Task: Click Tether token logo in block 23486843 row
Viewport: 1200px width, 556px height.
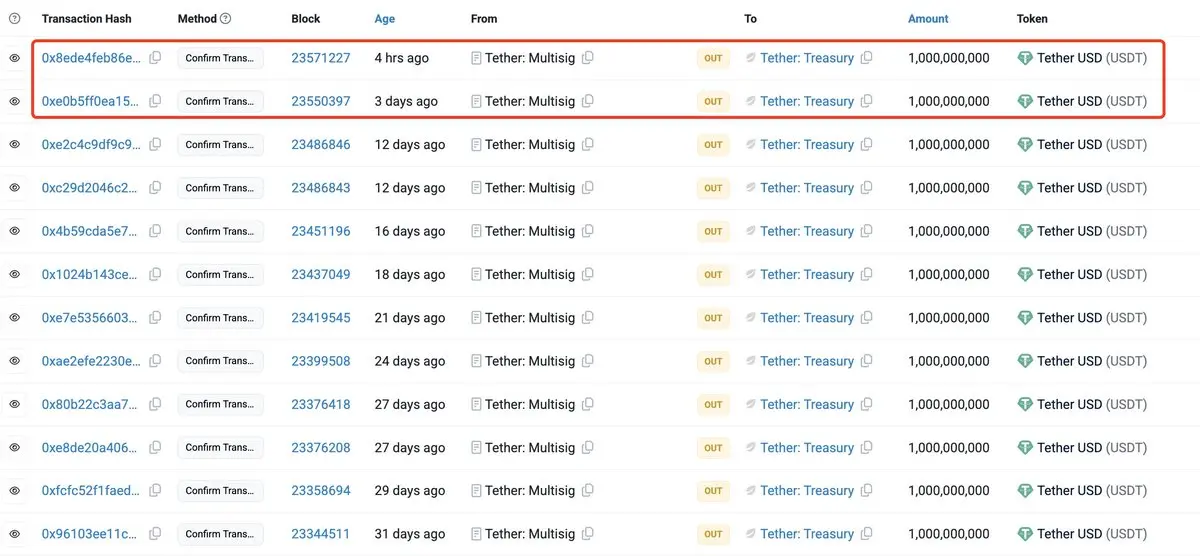Action: point(1025,188)
